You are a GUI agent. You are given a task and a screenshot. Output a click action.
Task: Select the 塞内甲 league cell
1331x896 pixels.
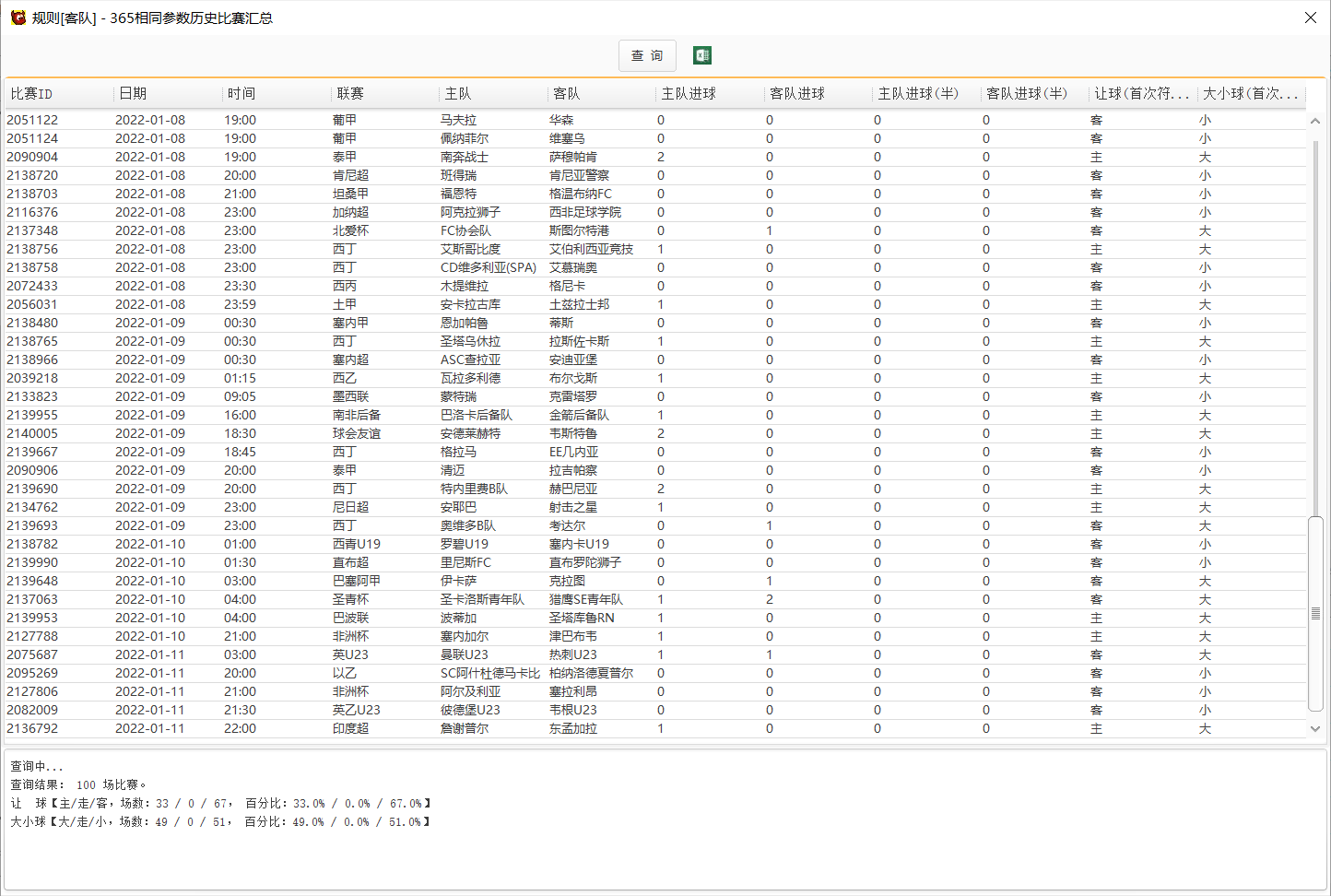point(350,323)
